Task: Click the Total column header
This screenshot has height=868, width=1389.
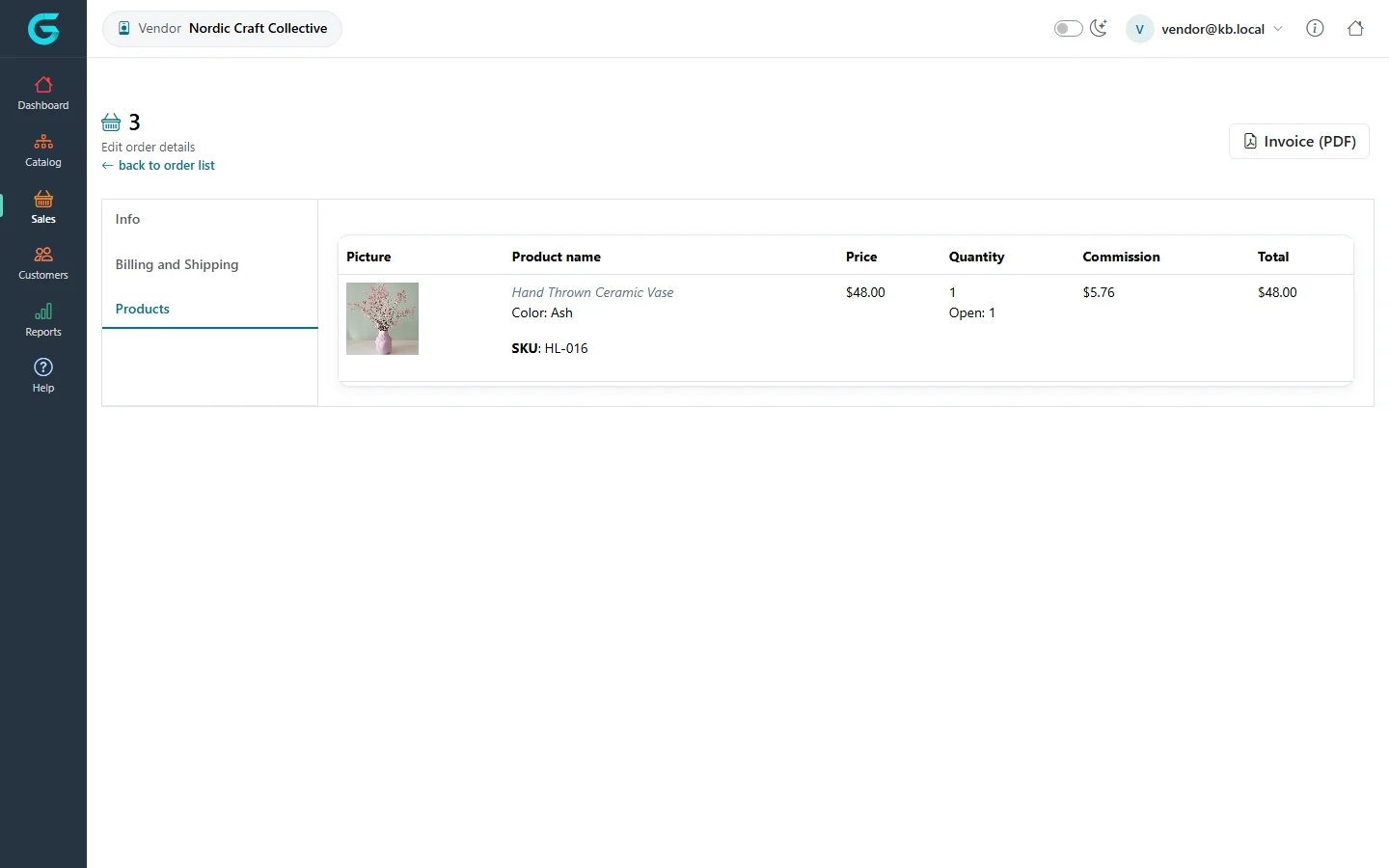Action: point(1273,257)
